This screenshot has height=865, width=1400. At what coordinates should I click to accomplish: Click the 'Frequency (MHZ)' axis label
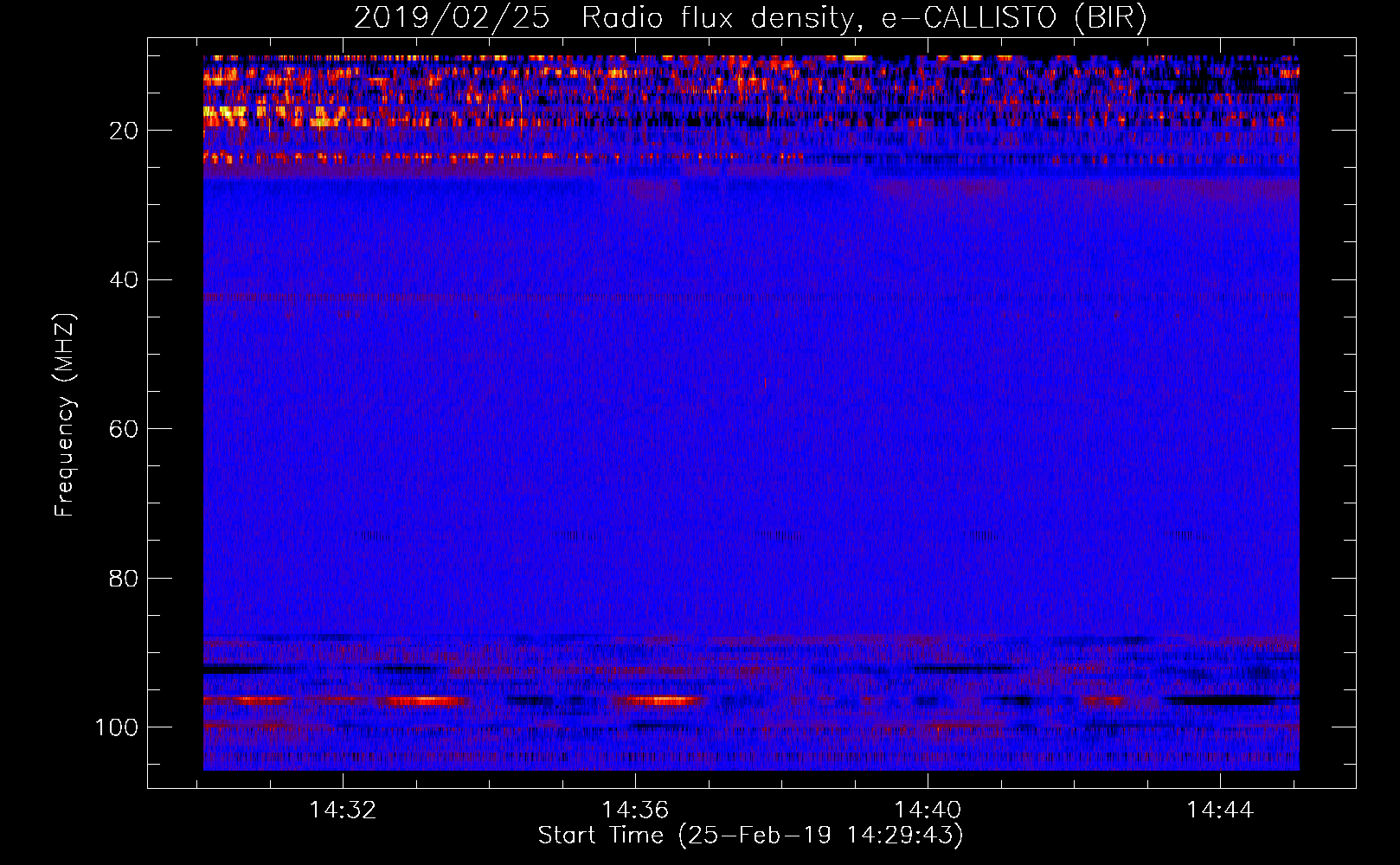pos(65,415)
